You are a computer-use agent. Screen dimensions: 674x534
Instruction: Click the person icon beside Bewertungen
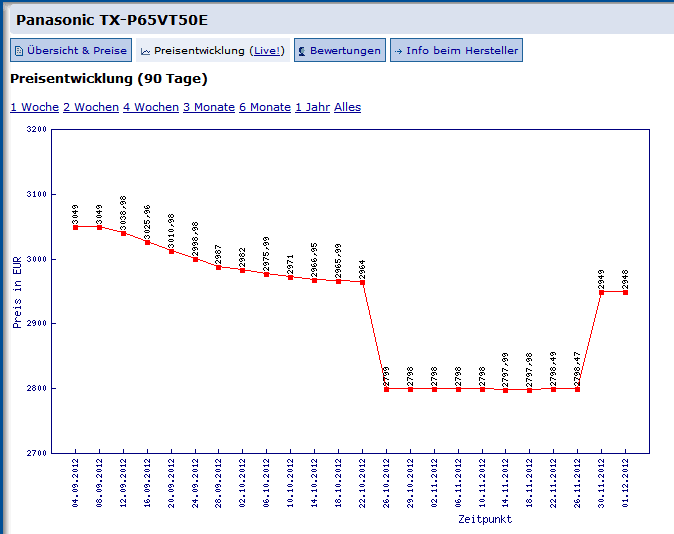tap(302, 51)
